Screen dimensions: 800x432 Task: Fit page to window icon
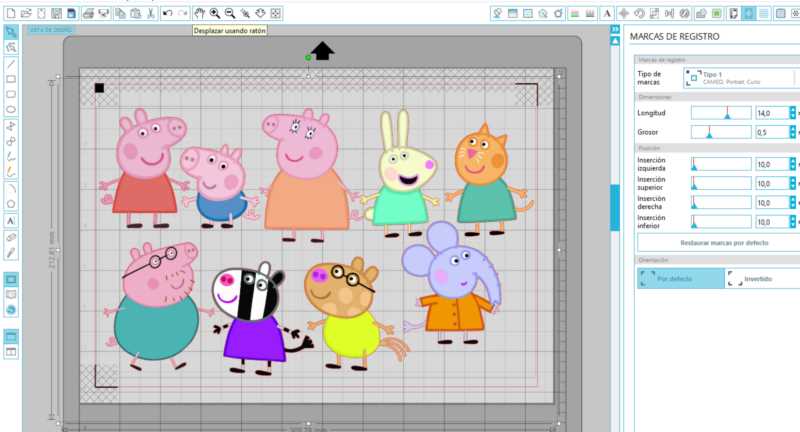pos(276,13)
